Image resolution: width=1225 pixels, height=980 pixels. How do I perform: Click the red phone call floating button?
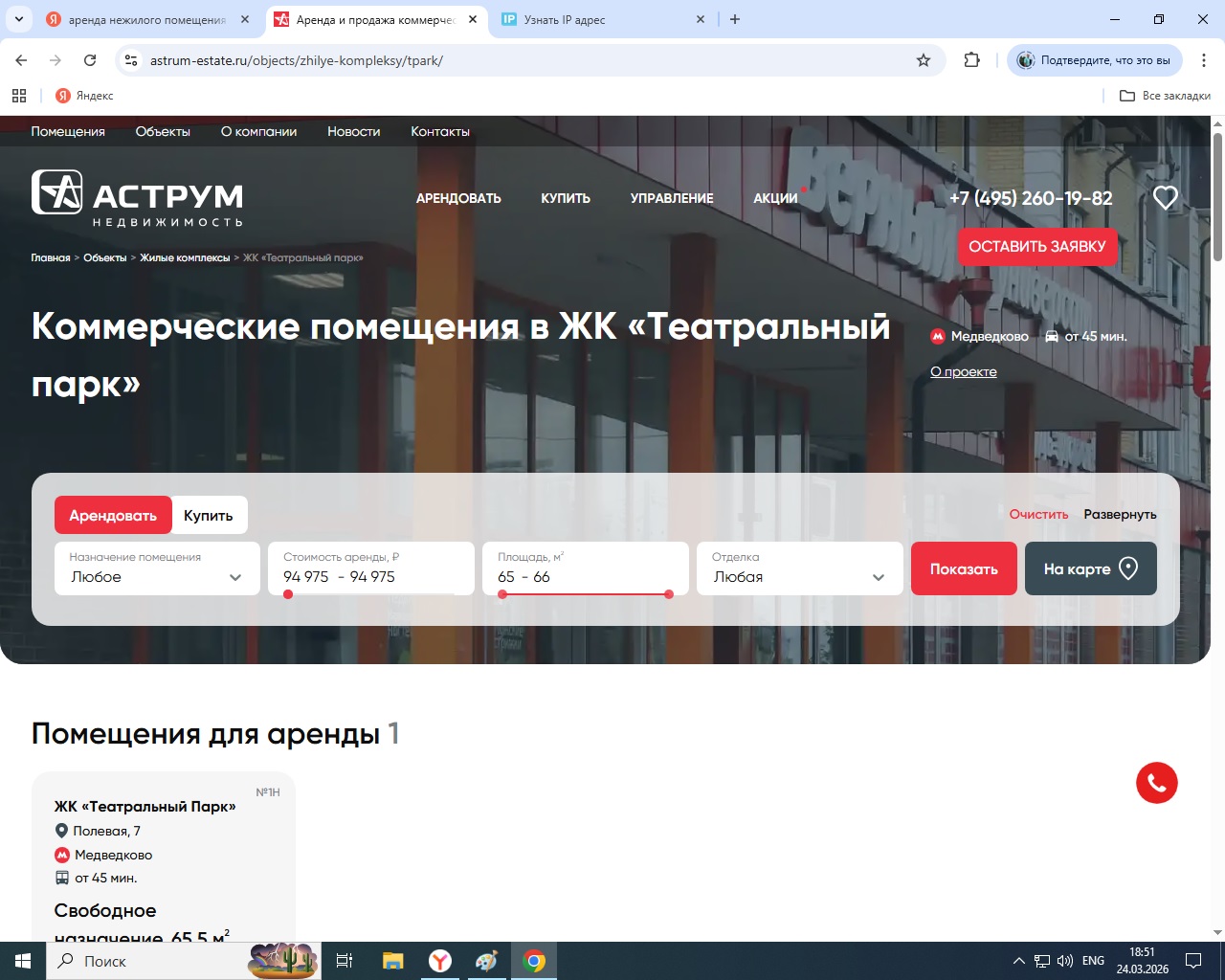point(1156,783)
